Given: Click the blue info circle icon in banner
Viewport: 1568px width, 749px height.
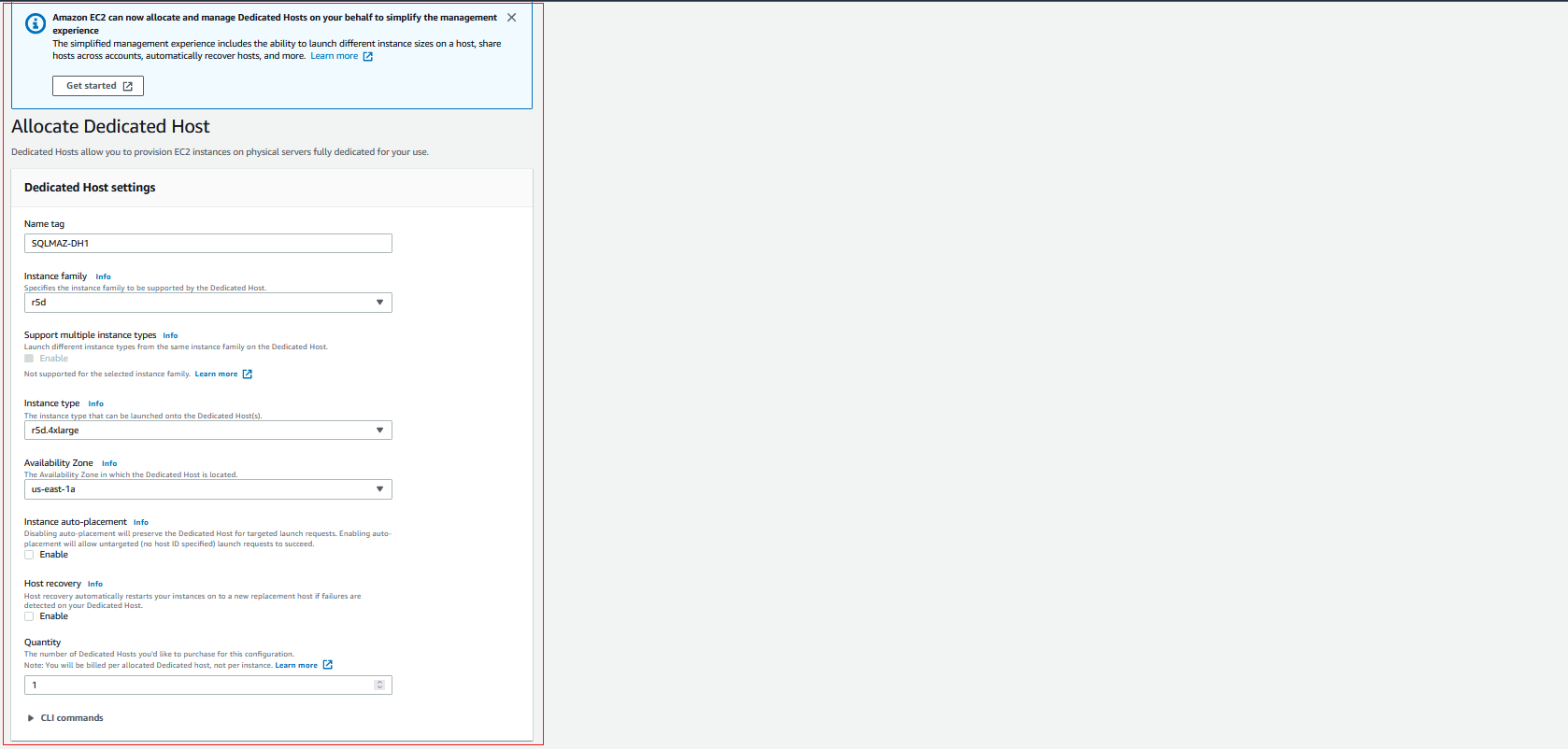Looking at the screenshot, I should [36, 23].
